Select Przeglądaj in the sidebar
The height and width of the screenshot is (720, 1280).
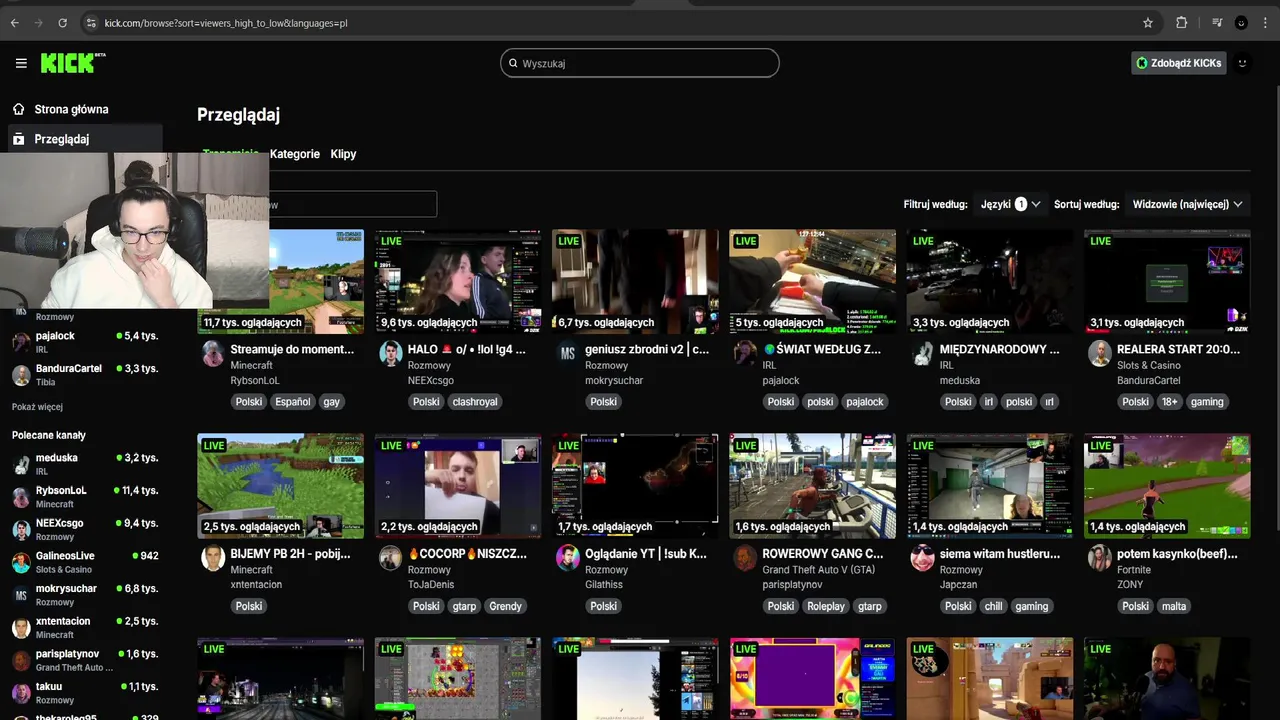pos(84,139)
